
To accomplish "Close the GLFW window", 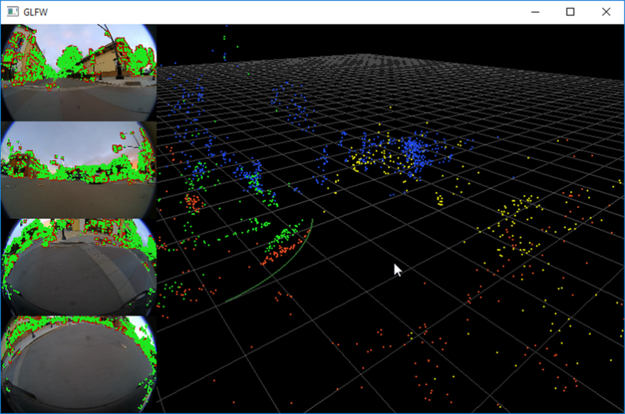I will coord(606,12).
